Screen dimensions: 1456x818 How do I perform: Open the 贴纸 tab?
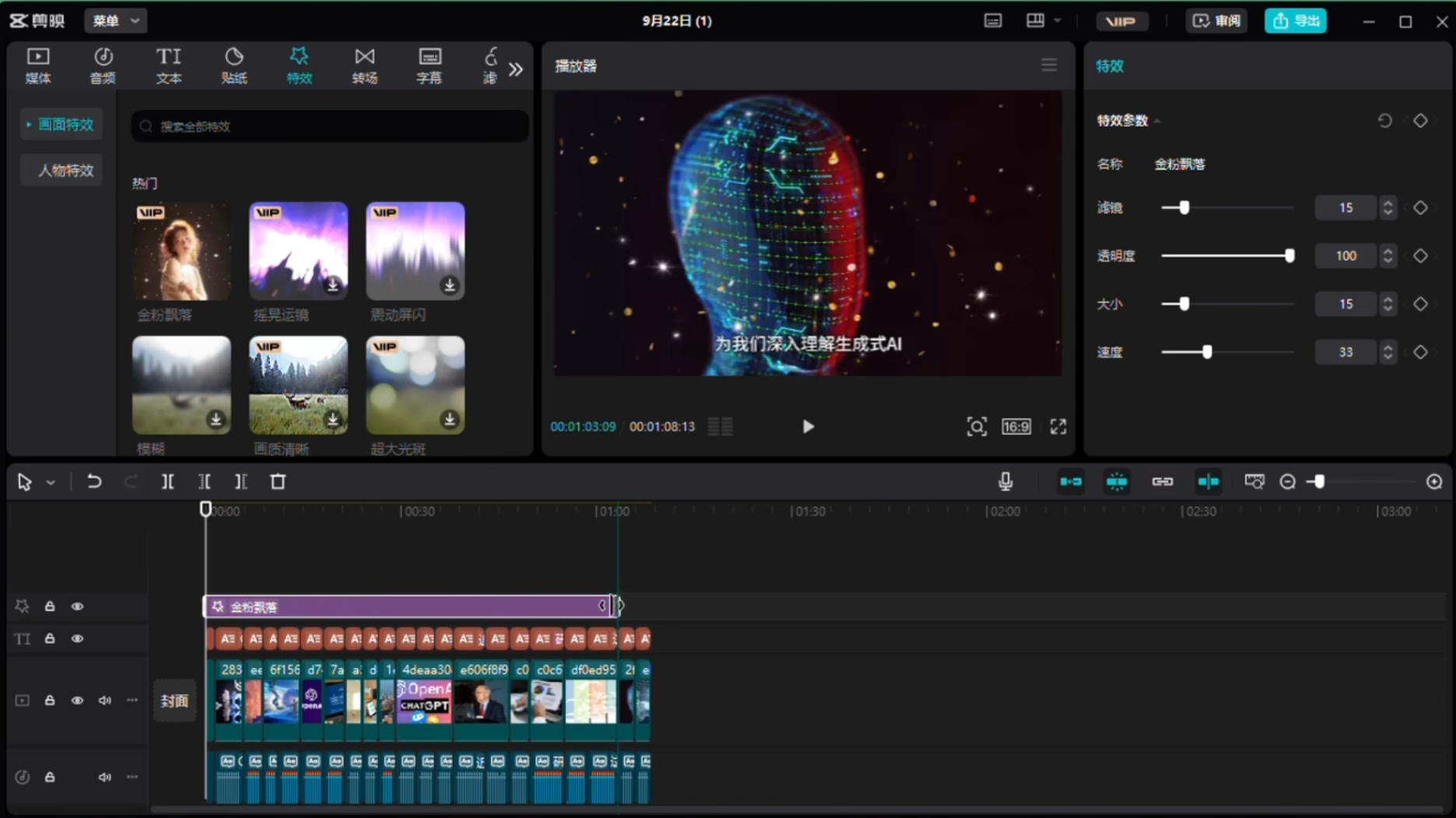233,65
